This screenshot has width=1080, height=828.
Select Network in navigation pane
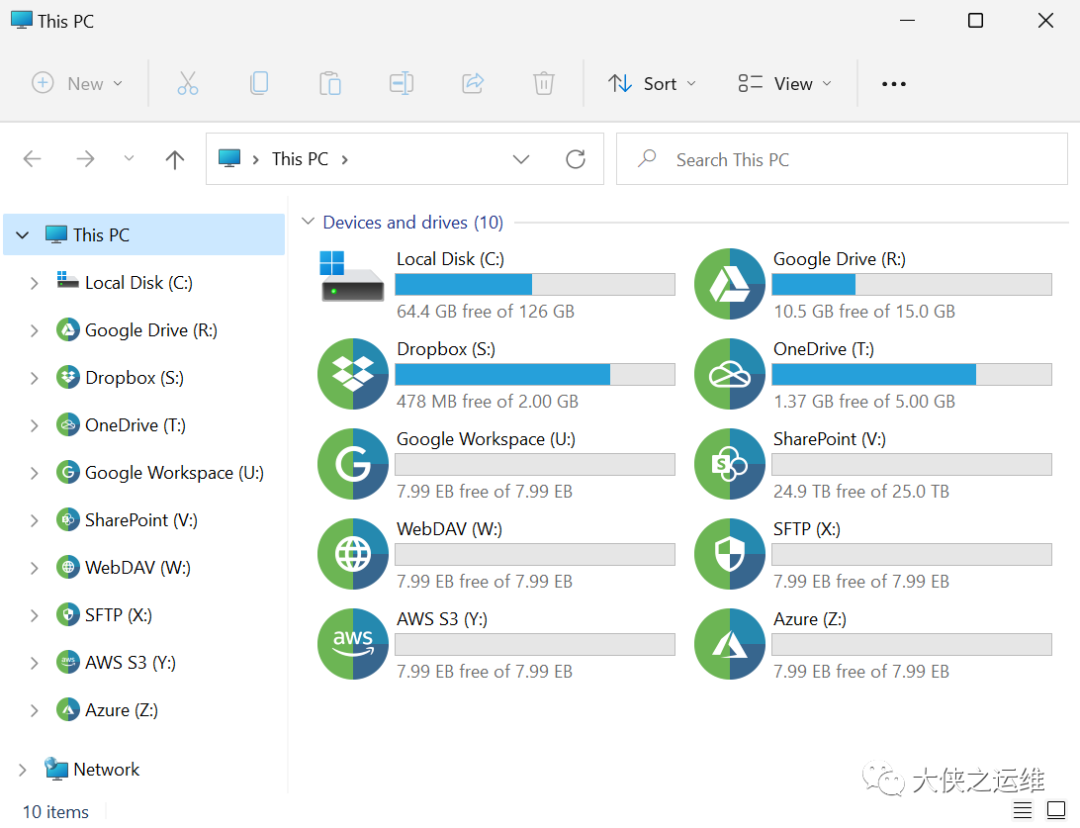point(92,769)
